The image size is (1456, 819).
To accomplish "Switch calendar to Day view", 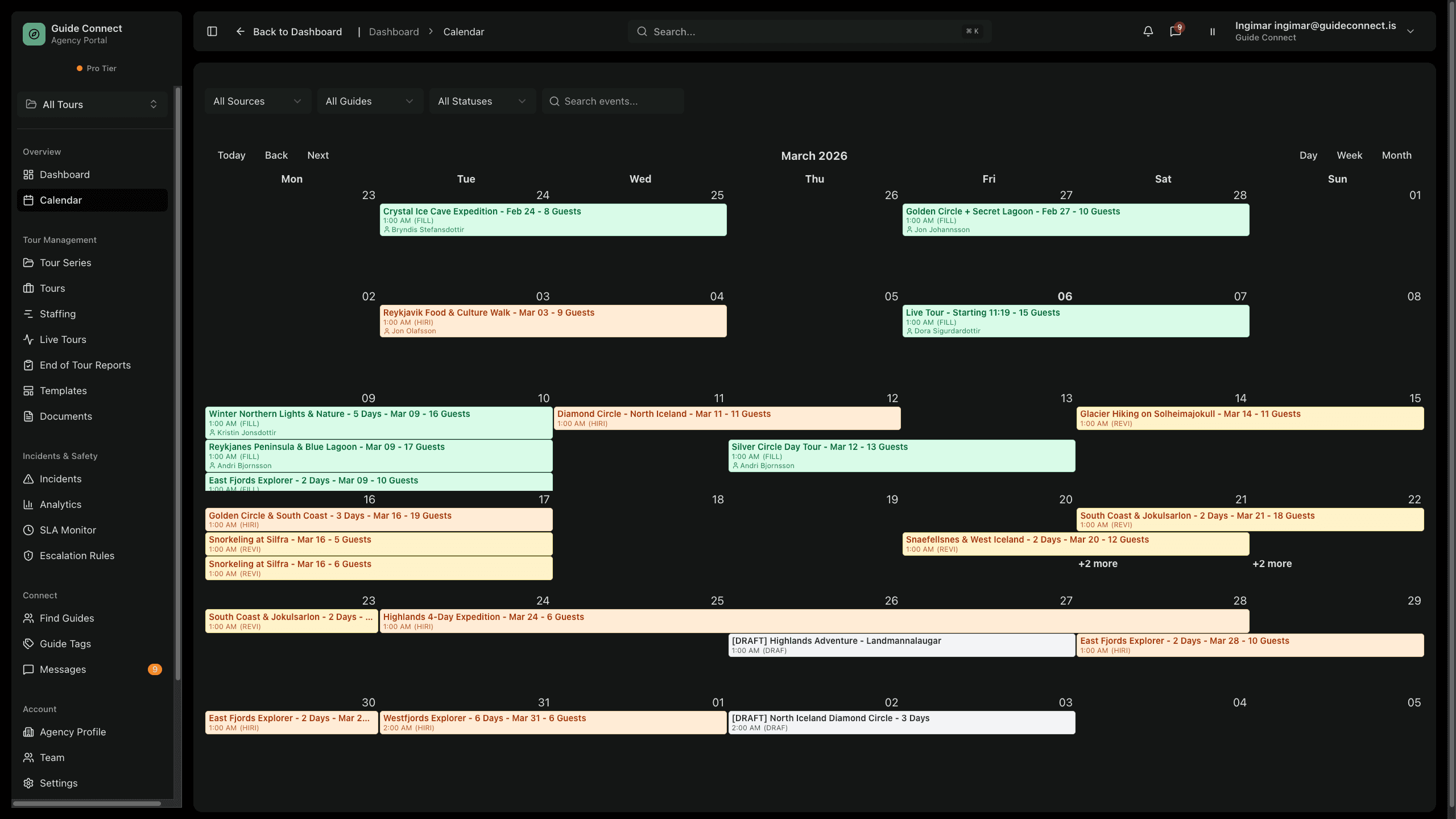I will (x=1308, y=155).
